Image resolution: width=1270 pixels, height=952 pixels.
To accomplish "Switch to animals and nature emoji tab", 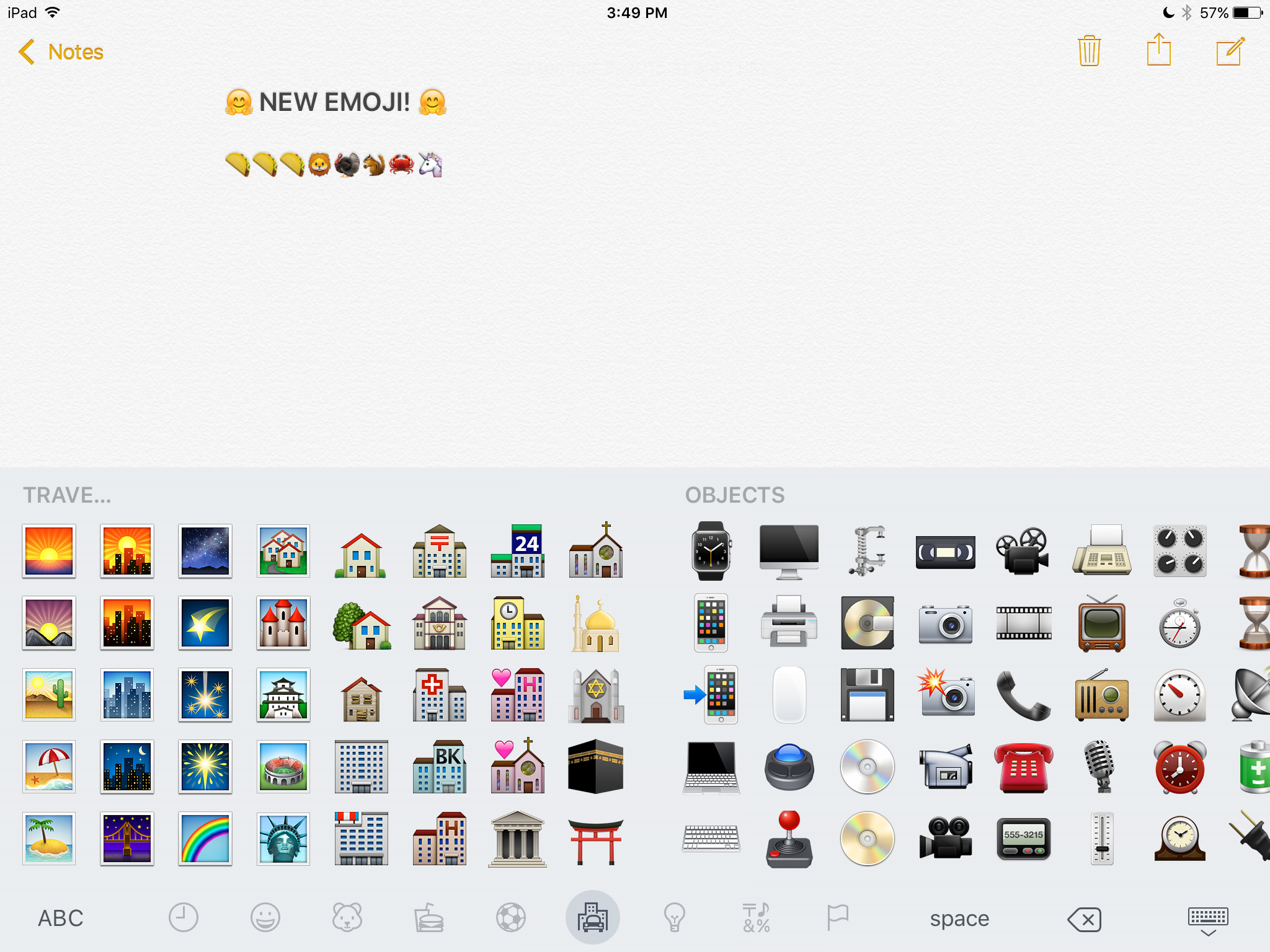I will [x=347, y=918].
